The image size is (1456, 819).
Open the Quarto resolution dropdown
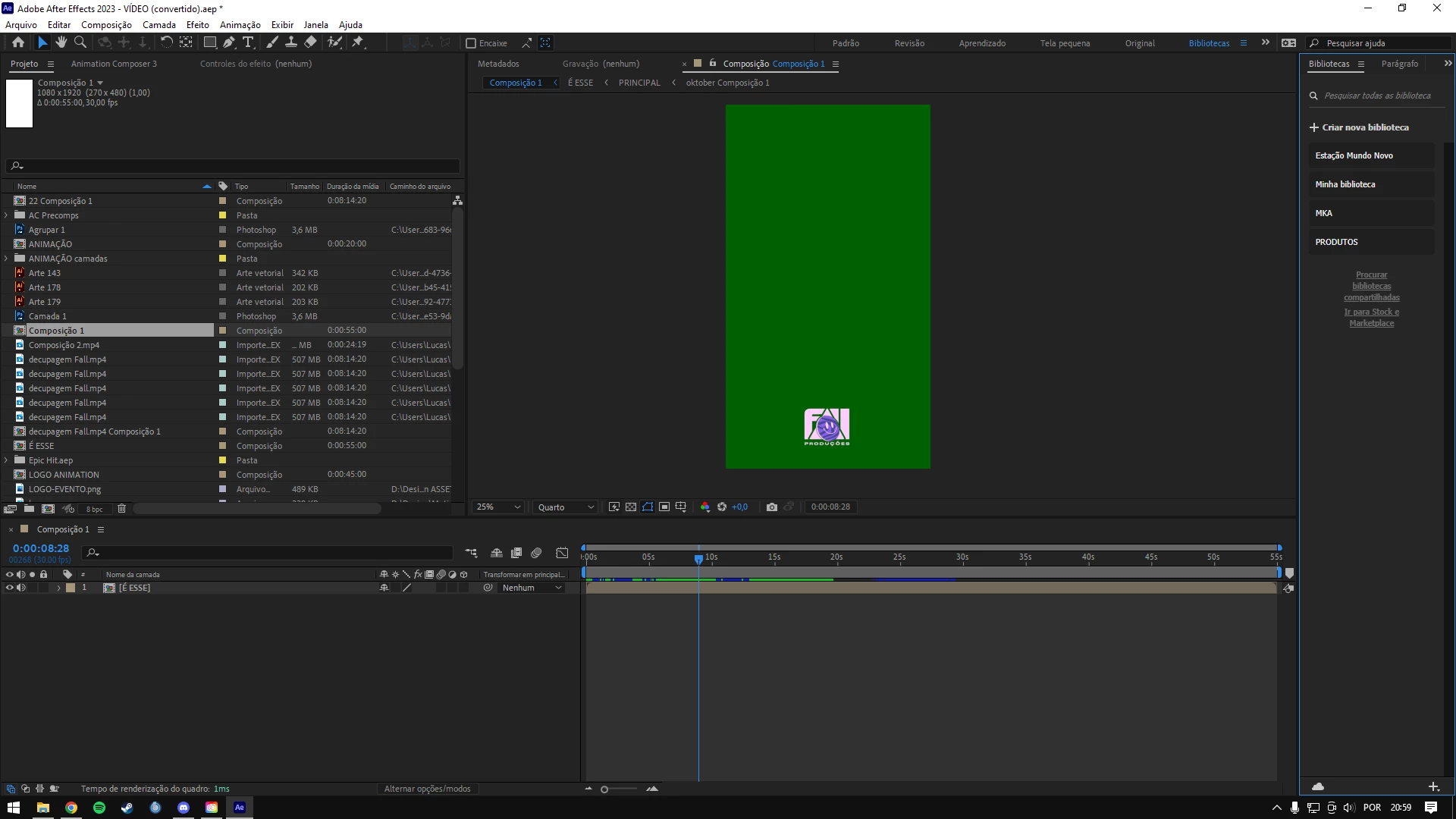(565, 507)
